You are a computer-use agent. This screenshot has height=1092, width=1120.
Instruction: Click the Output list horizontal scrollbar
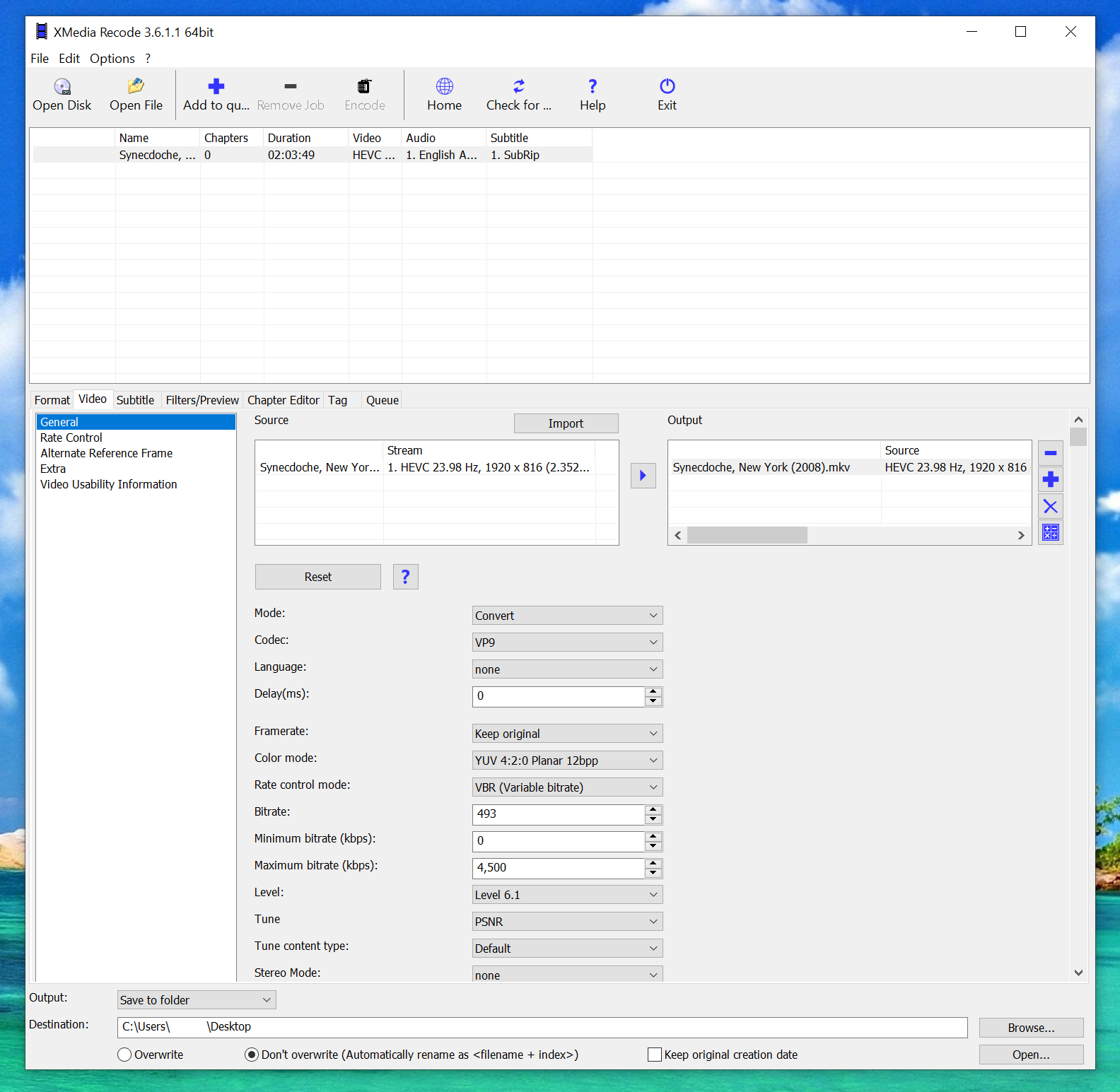pos(848,536)
